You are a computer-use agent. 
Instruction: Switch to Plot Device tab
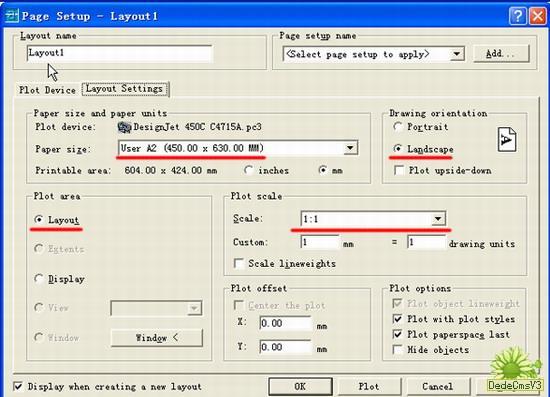(x=47, y=90)
